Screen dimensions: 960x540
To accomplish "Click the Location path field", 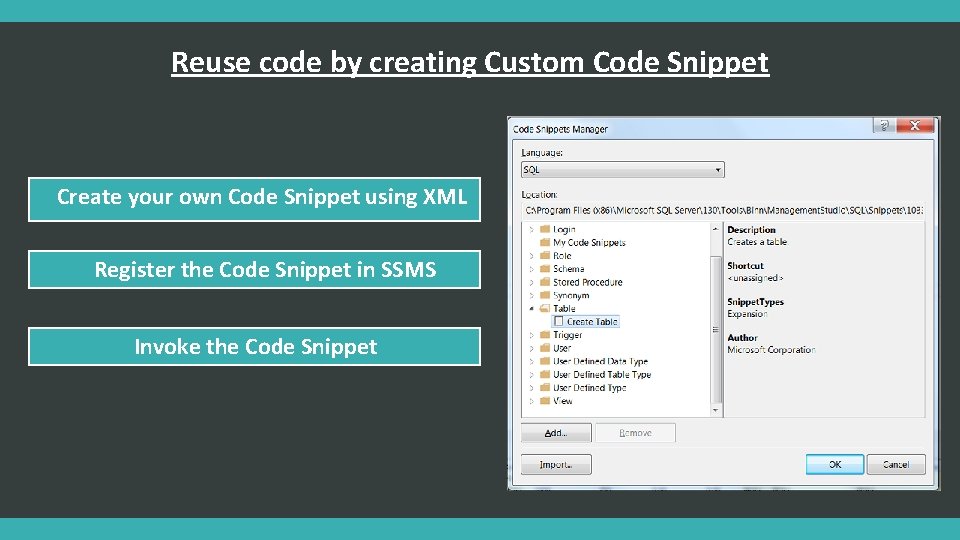I will click(x=723, y=210).
